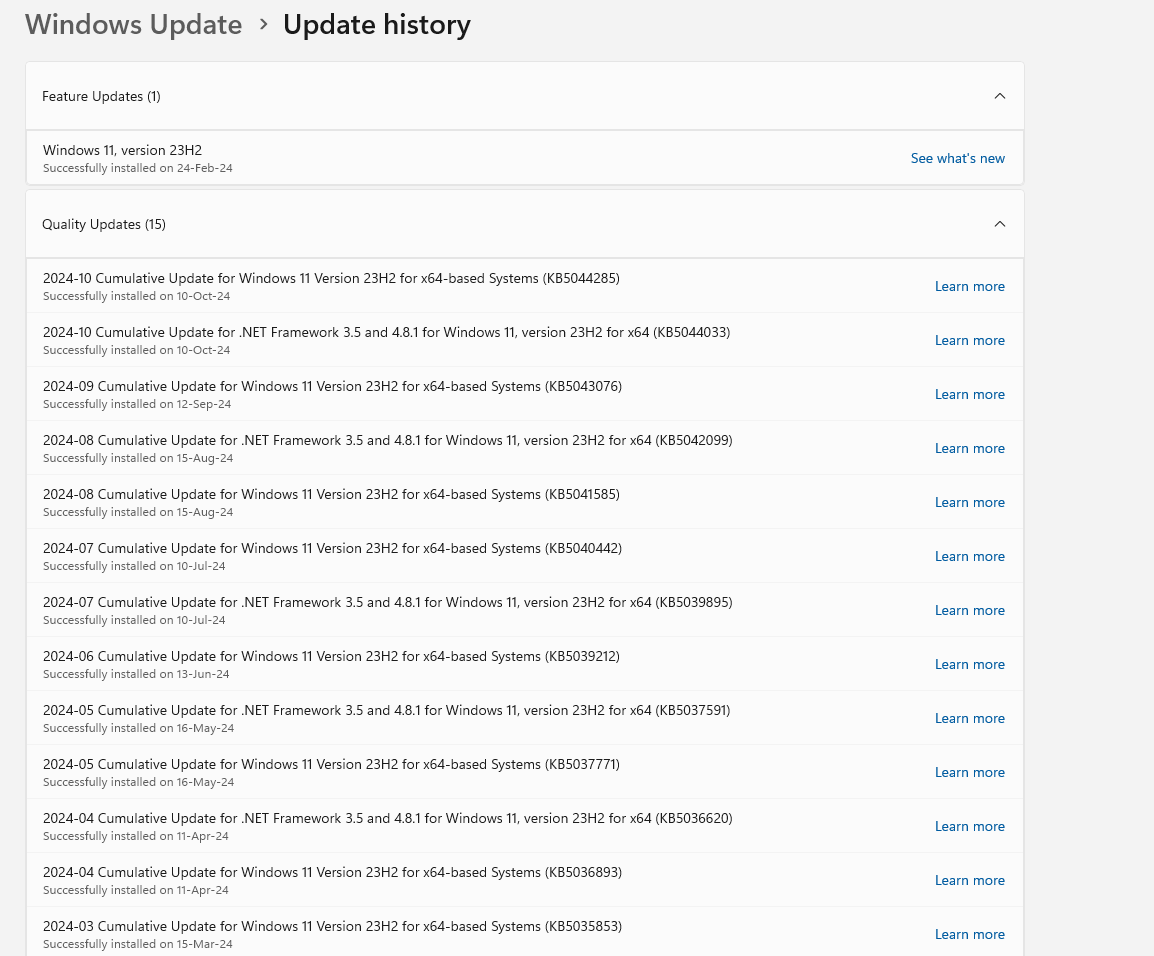The width and height of the screenshot is (1154, 956).
Task: Select the 2024-10 Cumulative Update KB5044285 title
Action: (331, 278)
